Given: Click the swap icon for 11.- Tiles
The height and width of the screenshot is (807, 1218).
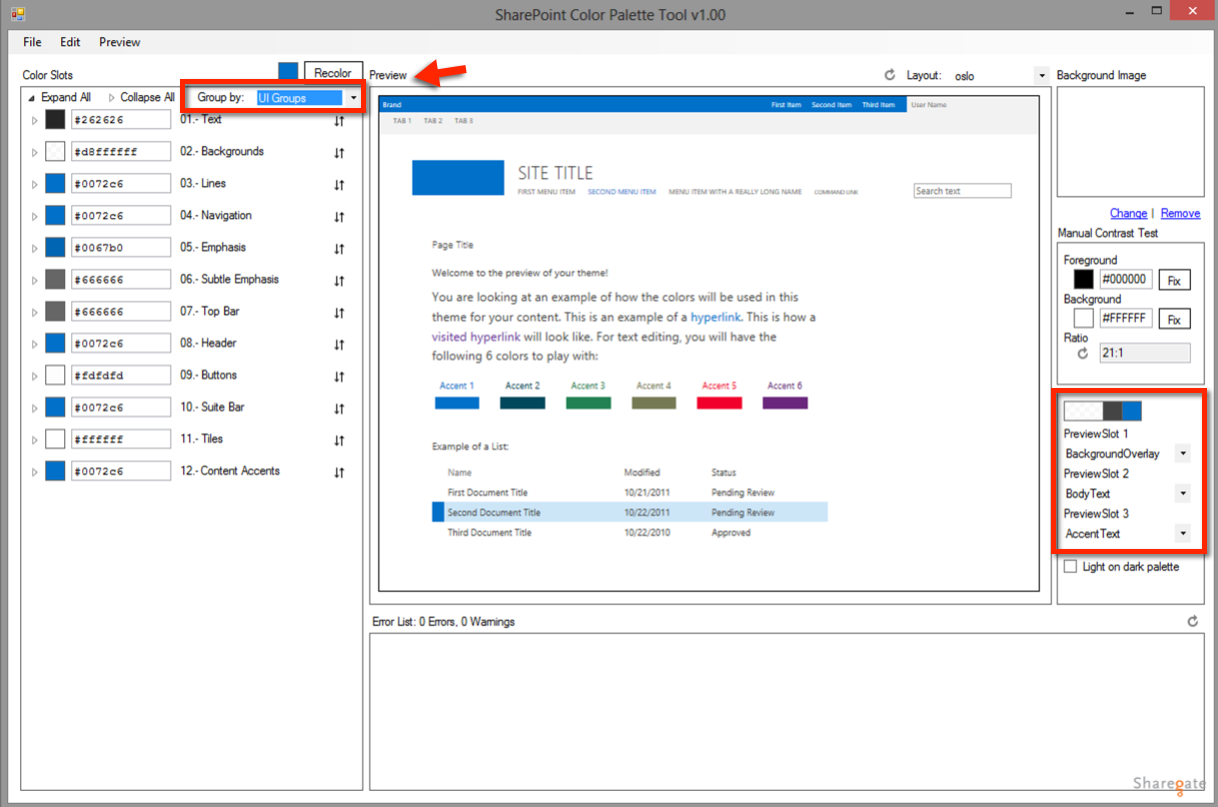Looking at the screenshot, I should [339, 441].
